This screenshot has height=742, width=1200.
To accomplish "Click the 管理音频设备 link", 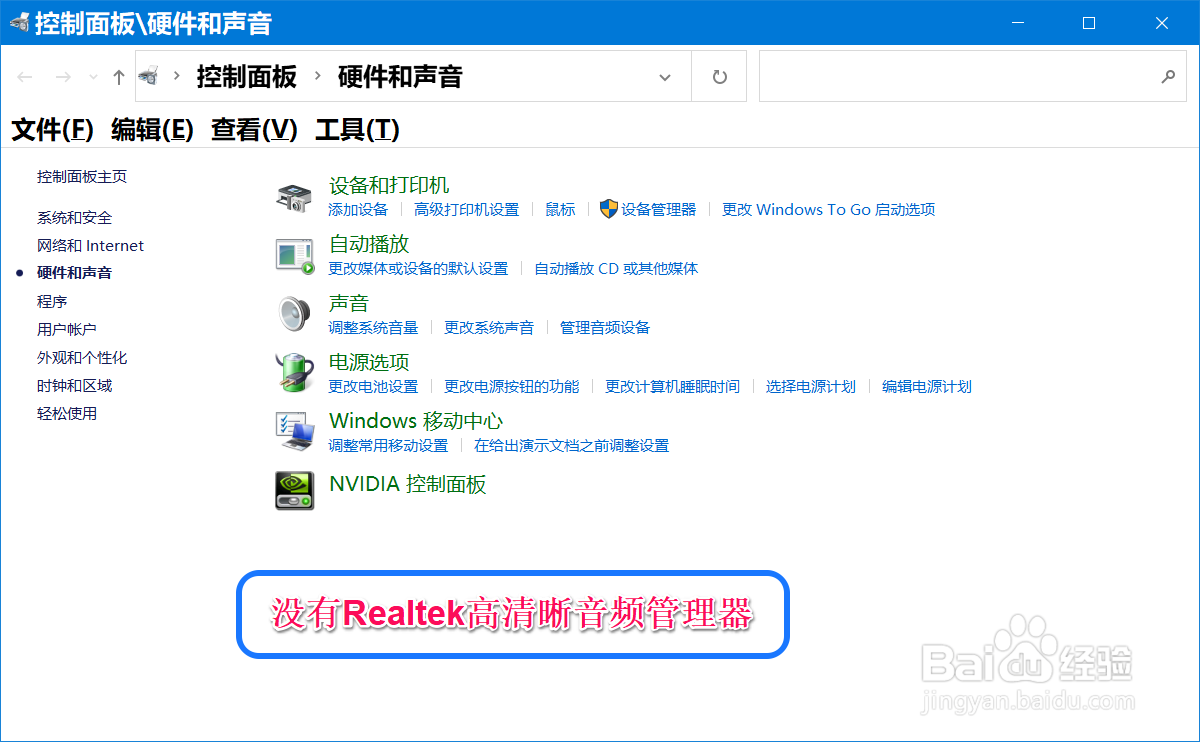I will pyautogui.click(x=605, y=328).
